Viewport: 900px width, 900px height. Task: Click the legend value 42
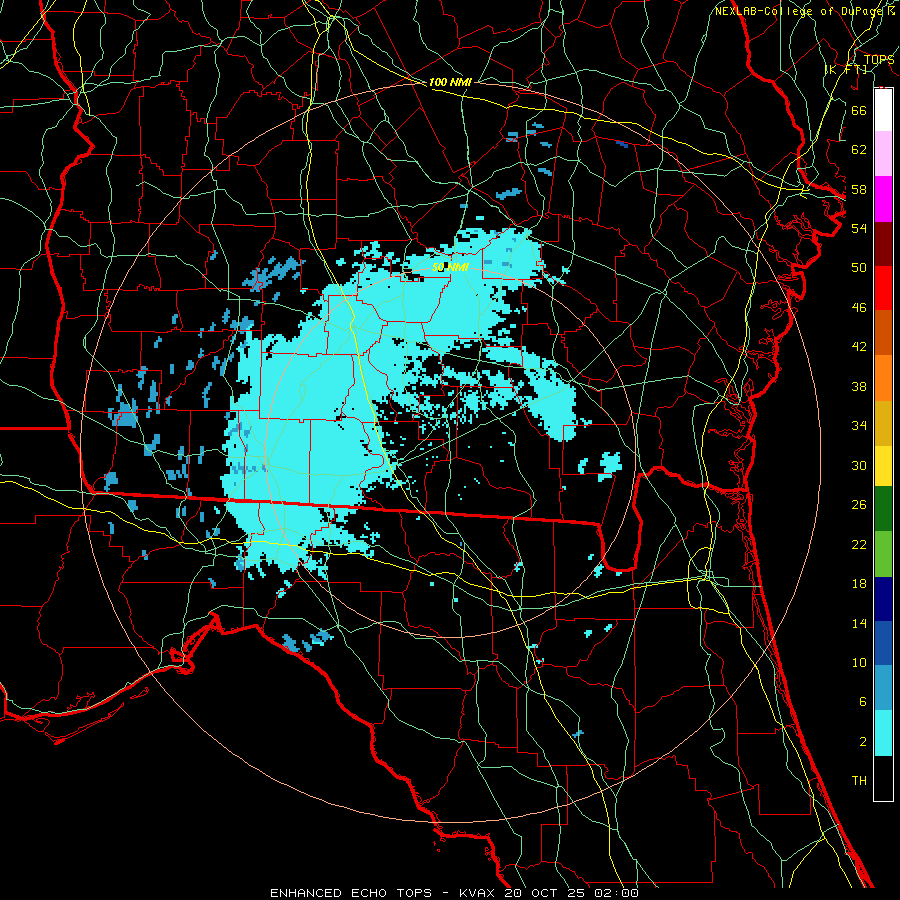point(859,347)
